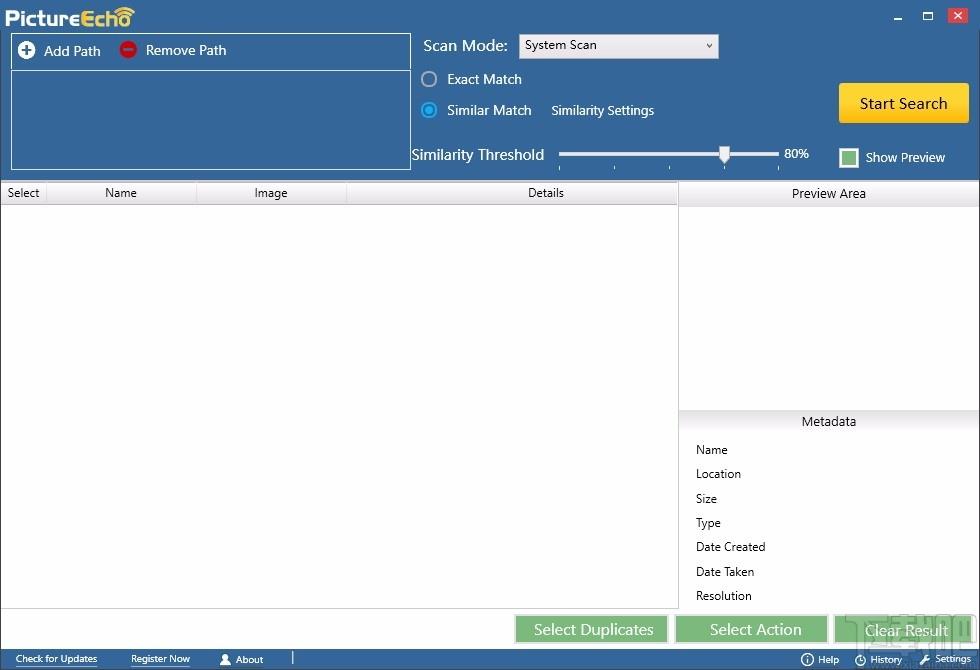Open the Select Action menu
The width and height of the screenshot is (980, 670).
(755, 629)
